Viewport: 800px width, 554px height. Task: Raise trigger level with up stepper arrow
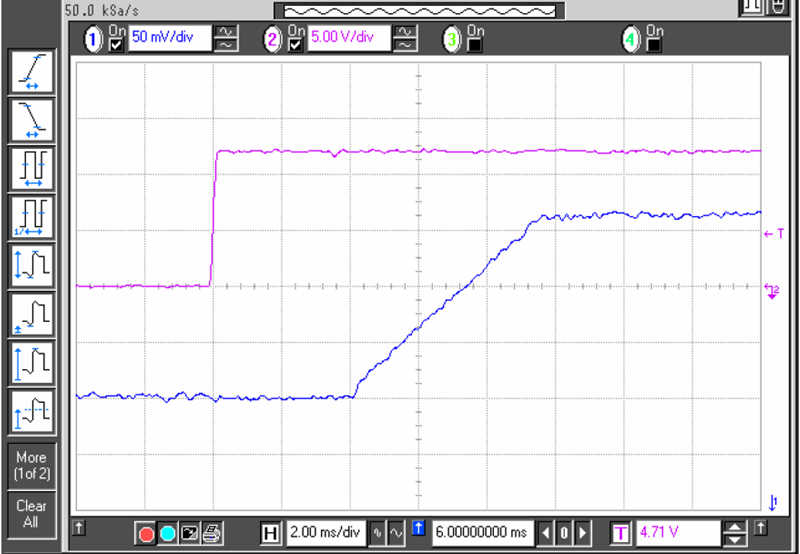click(x=735, y=527)
